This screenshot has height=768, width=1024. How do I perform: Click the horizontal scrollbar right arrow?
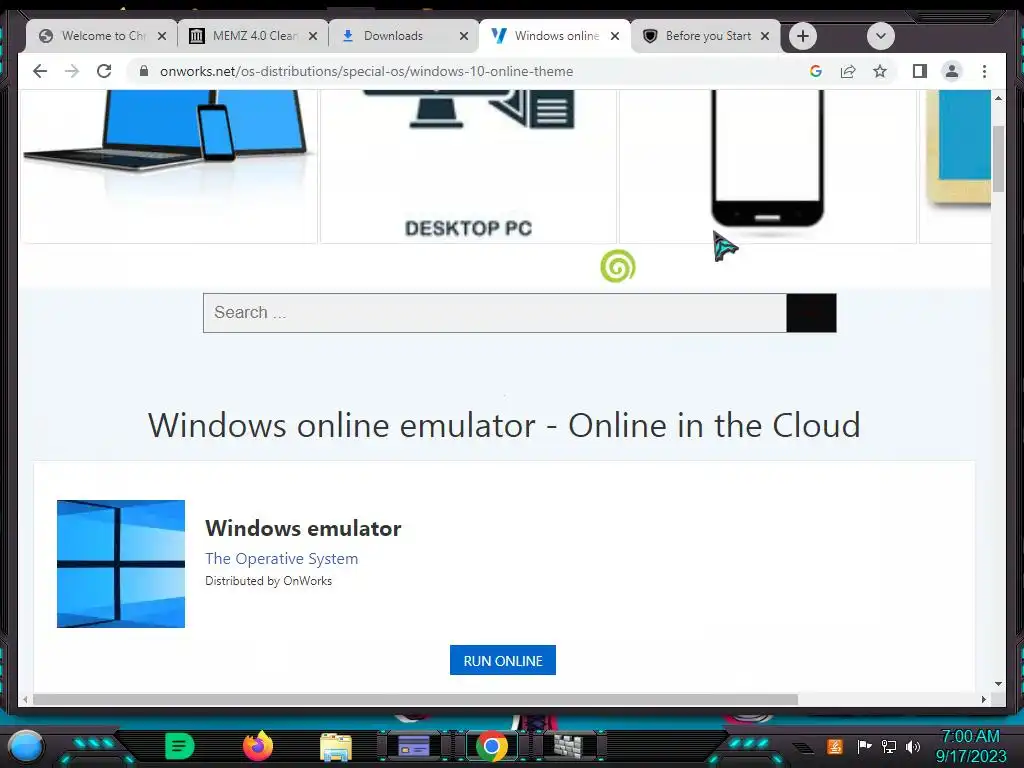tap(984, 699)
